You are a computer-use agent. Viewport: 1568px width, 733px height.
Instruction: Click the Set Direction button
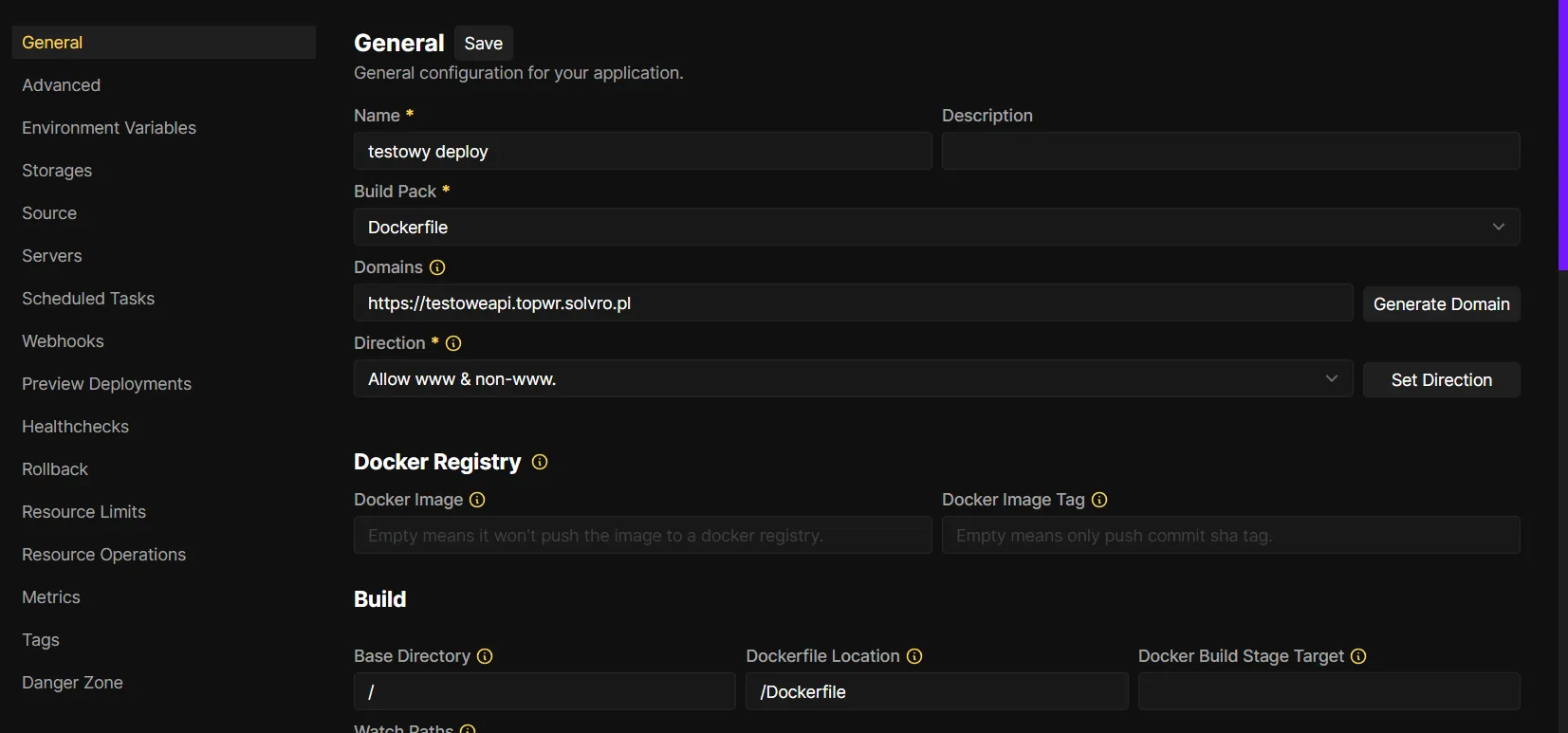click(x=1441, y=380)
